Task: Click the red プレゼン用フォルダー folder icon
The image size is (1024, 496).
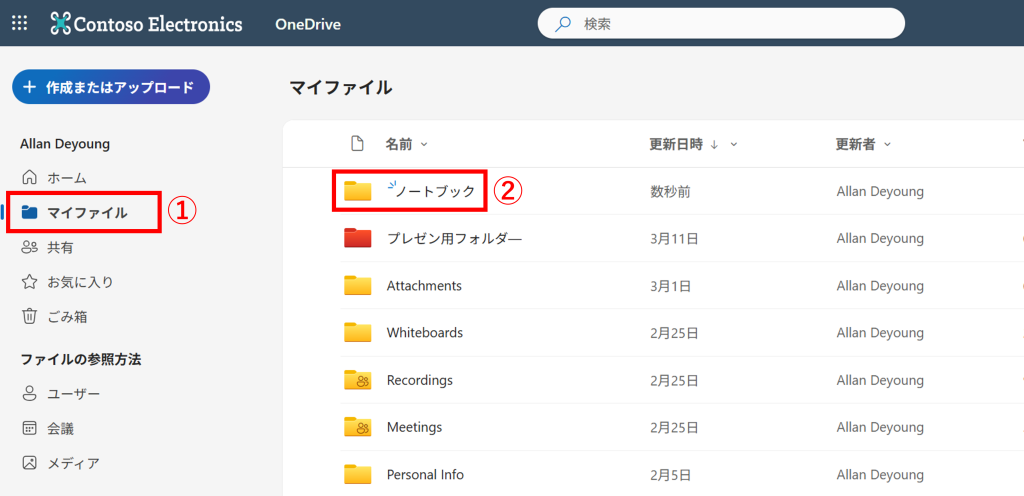Action: (x=357, y=238)
